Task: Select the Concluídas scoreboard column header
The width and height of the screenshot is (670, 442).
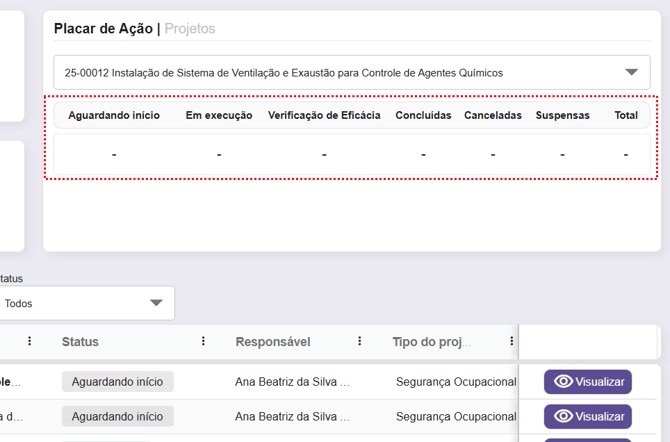Action: click(x=423, y=116)
